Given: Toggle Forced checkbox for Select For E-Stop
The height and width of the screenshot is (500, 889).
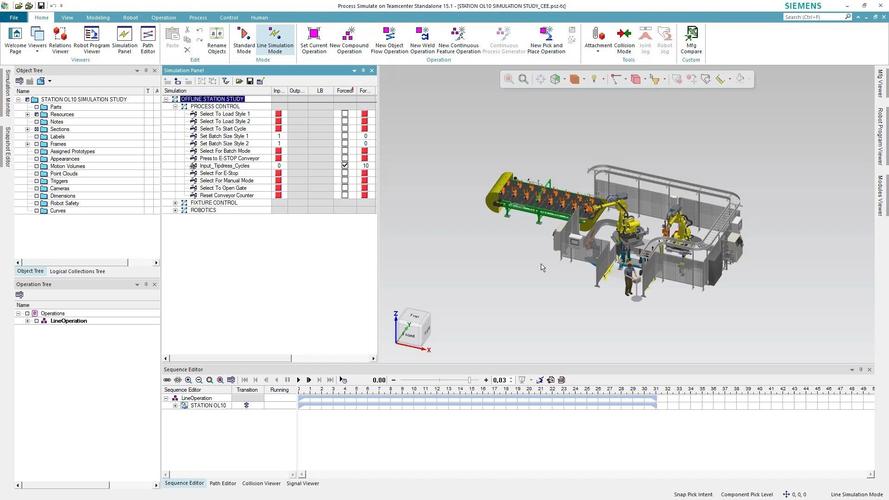Looking at the screenshot, I should 345,173.
